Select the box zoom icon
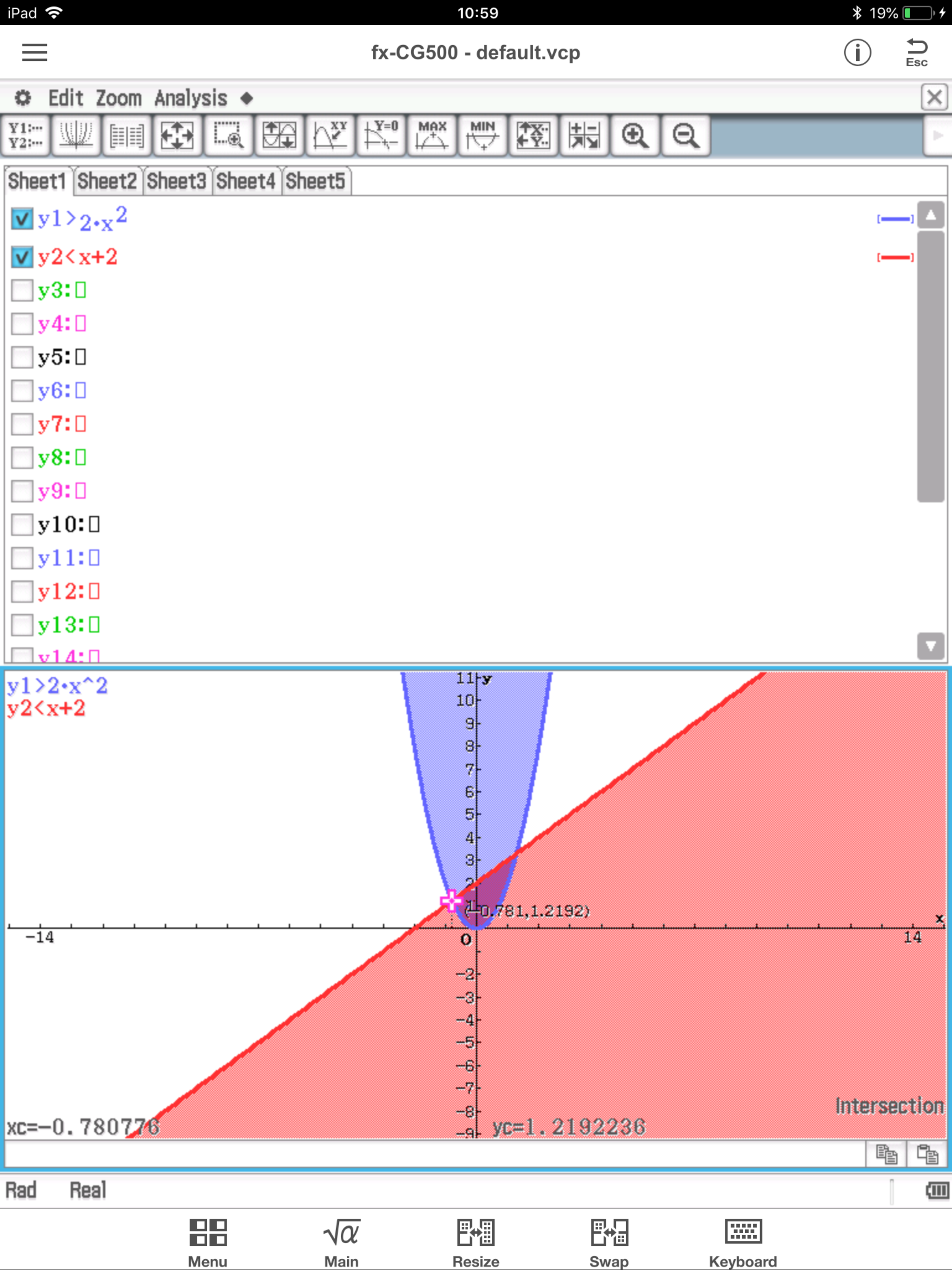This screenshot has height=1270, width=952. (228, 135)
